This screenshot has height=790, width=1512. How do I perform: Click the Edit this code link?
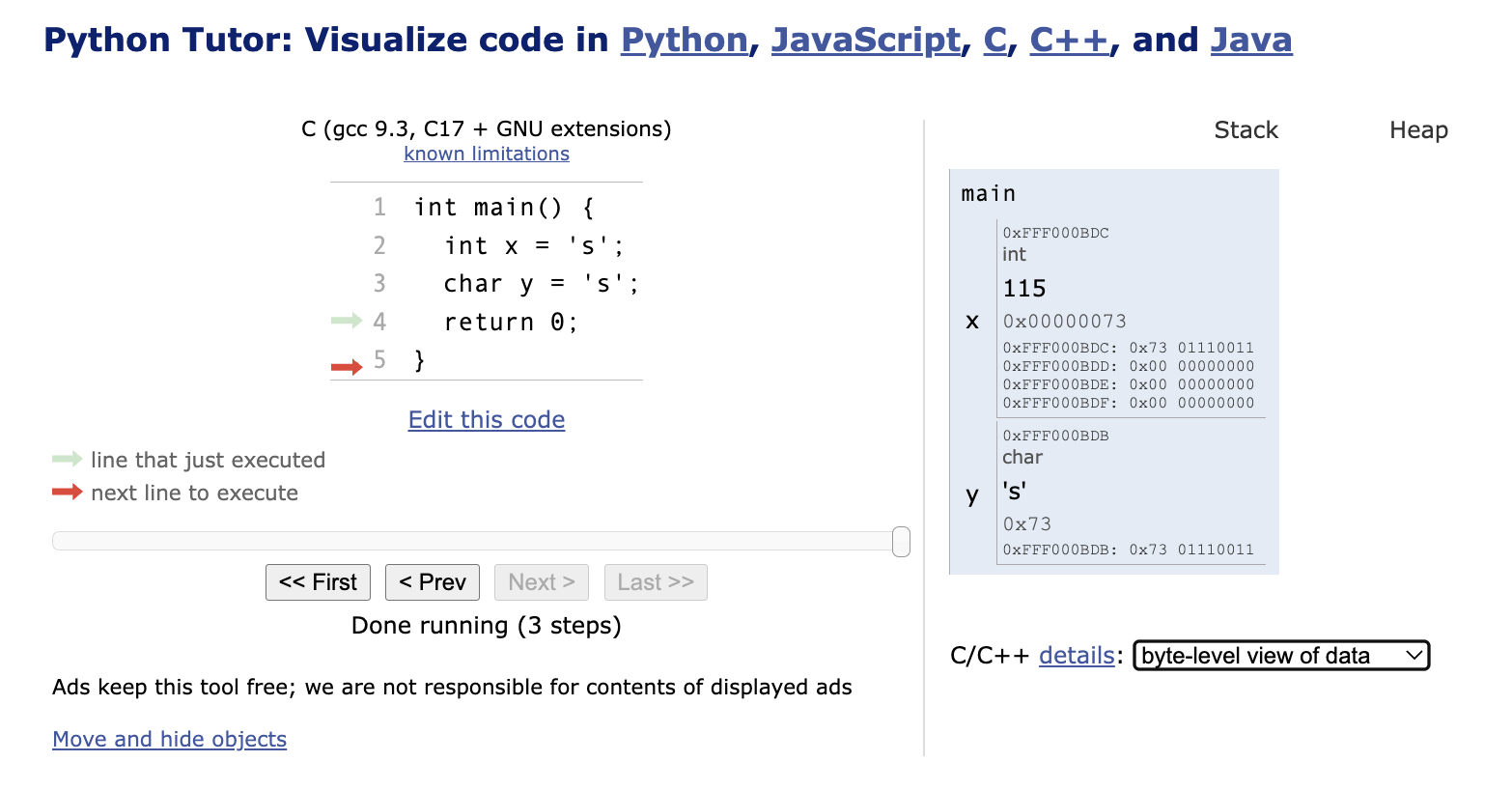pos(487,420)
